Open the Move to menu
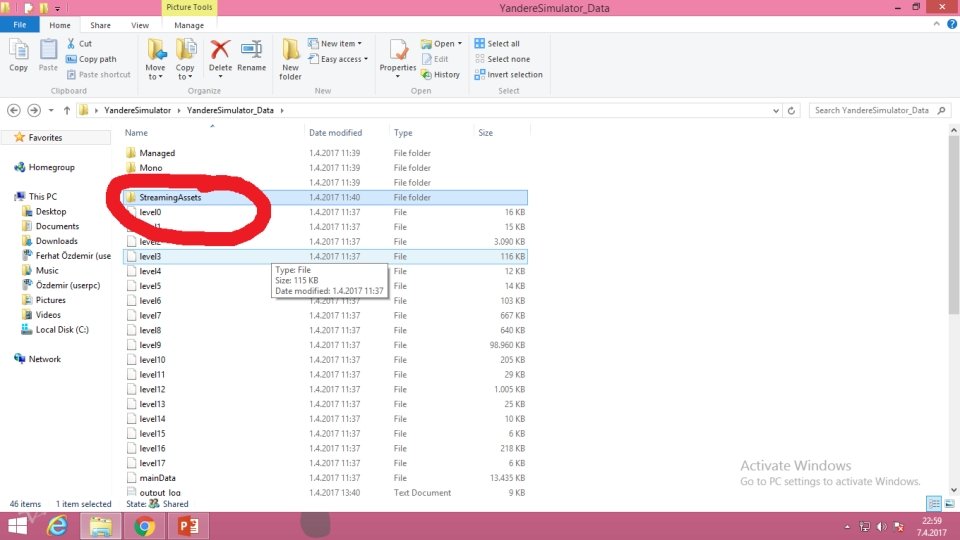This screenshot has width=960, height=540. coord(156,59)
